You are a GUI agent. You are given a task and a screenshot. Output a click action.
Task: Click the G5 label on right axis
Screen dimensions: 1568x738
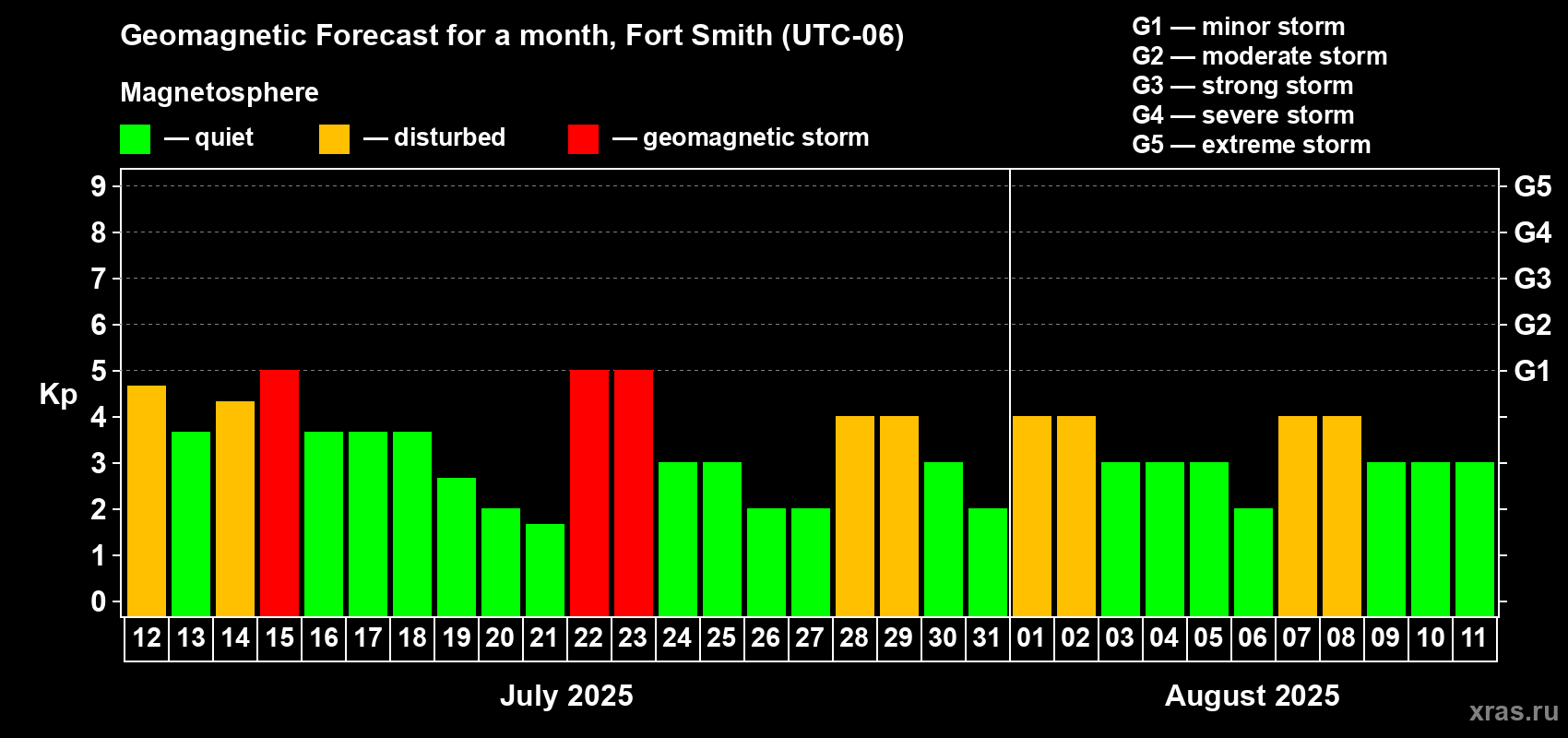(x=1533, y=186)
